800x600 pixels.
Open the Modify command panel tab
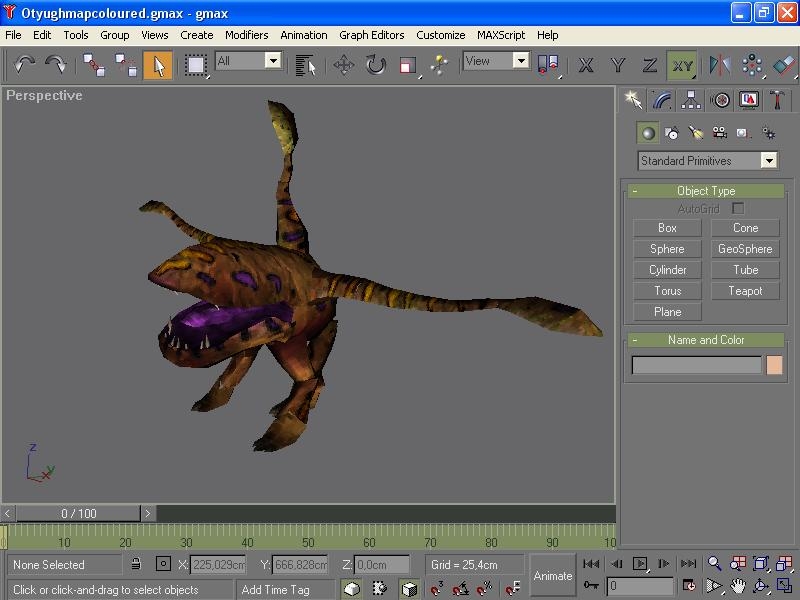click(662, 100)
